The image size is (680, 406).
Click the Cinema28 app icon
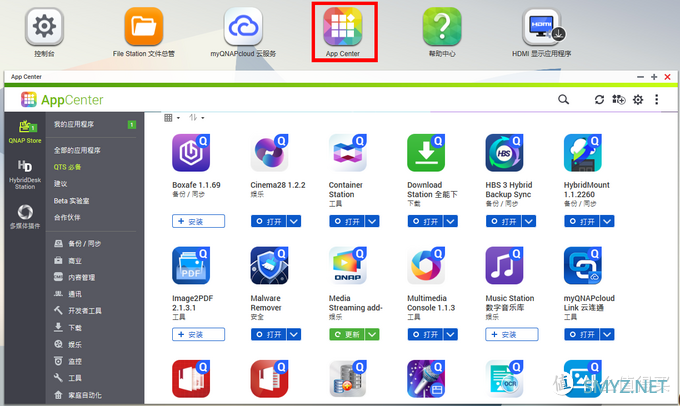(x=269, y=153)
